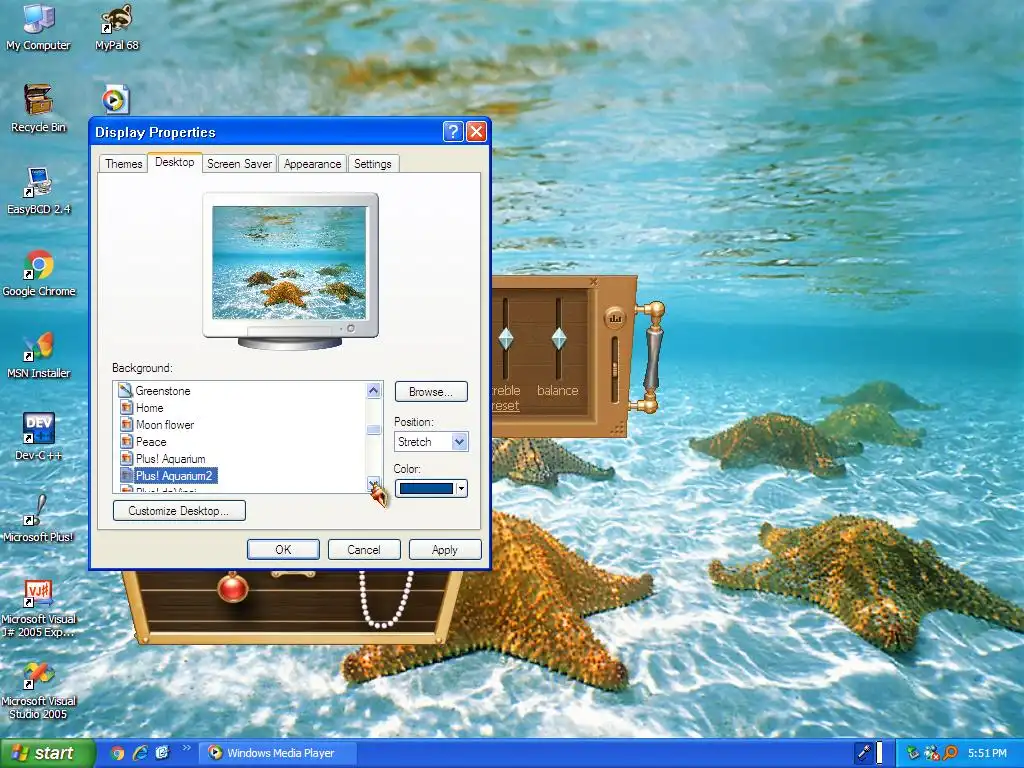Click the background list scrollbar thumb

click(374, 430)
